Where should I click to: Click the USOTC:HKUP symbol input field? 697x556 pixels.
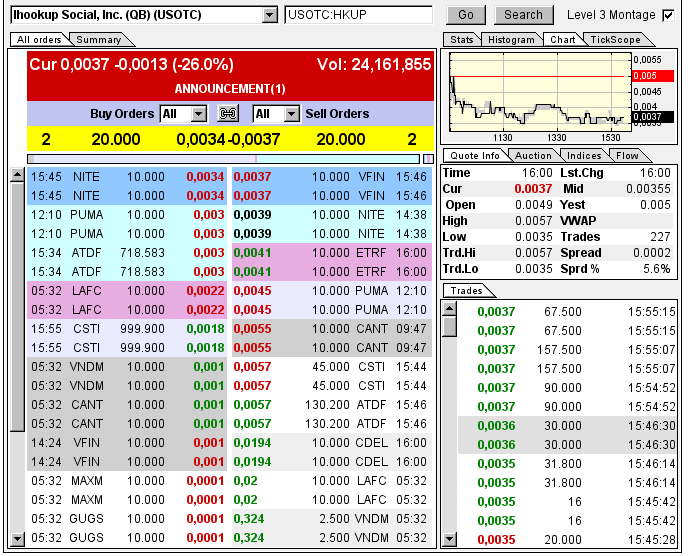click(360, 15)
